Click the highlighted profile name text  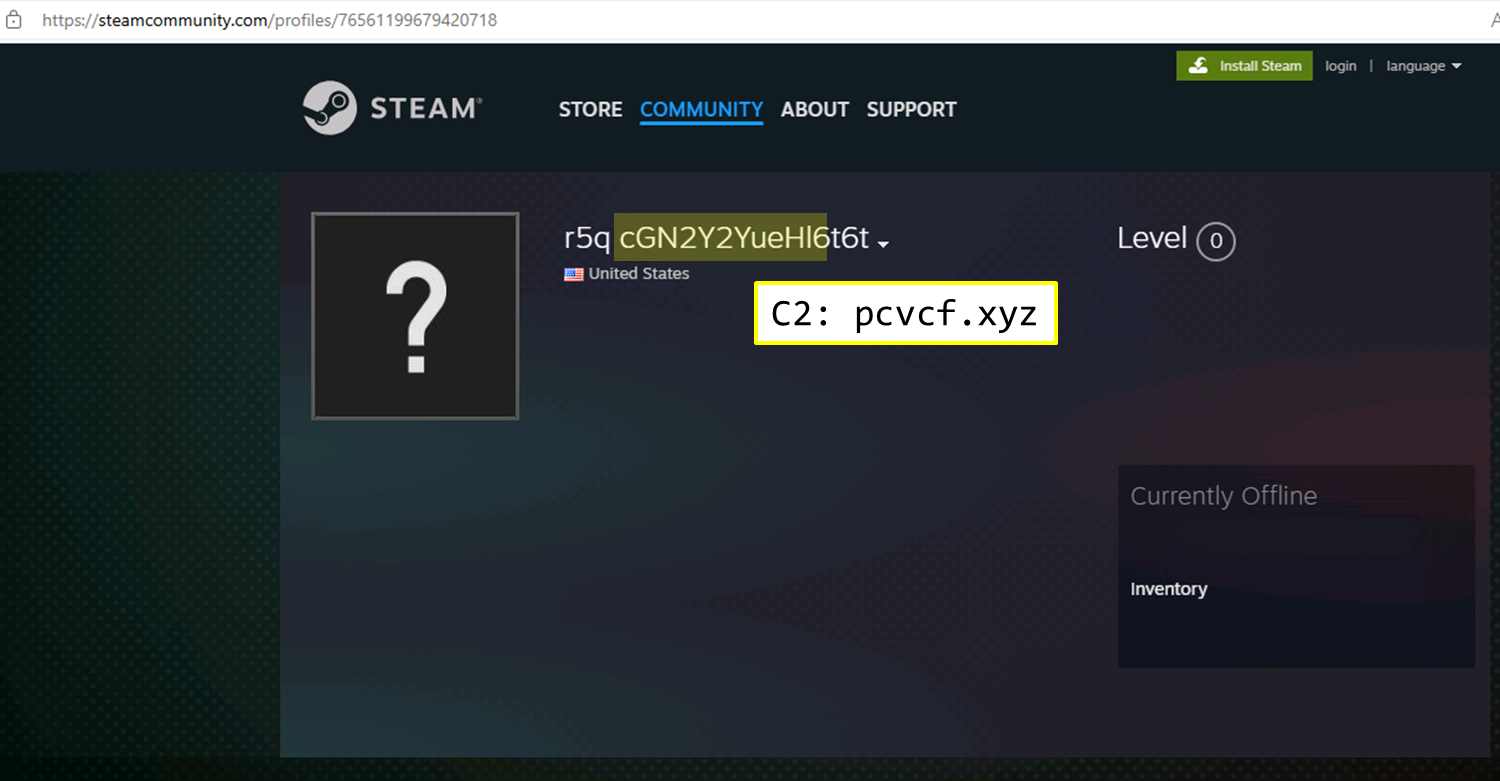[720, 238]
